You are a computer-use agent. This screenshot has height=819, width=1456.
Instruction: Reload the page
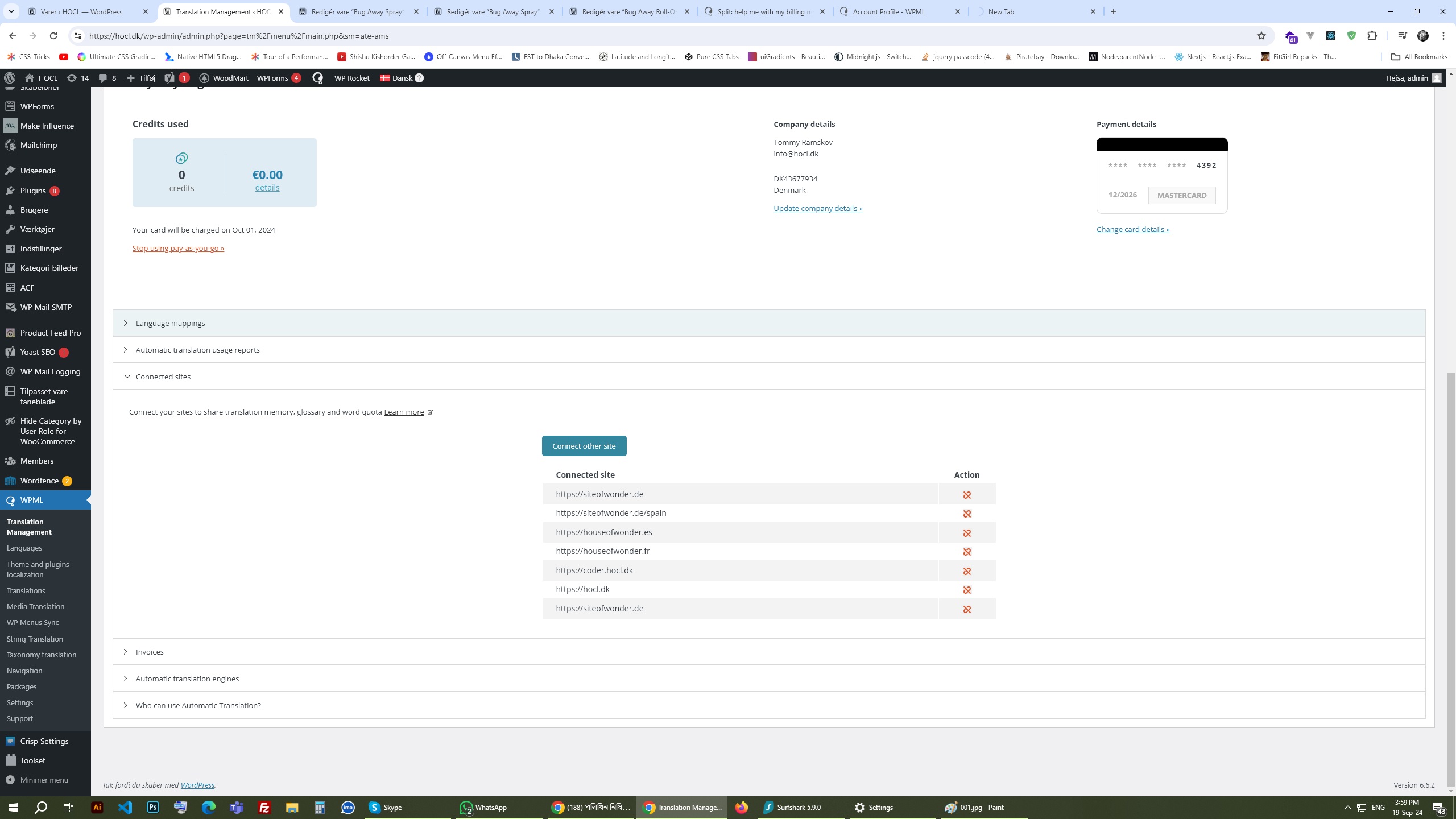(53, 36)
